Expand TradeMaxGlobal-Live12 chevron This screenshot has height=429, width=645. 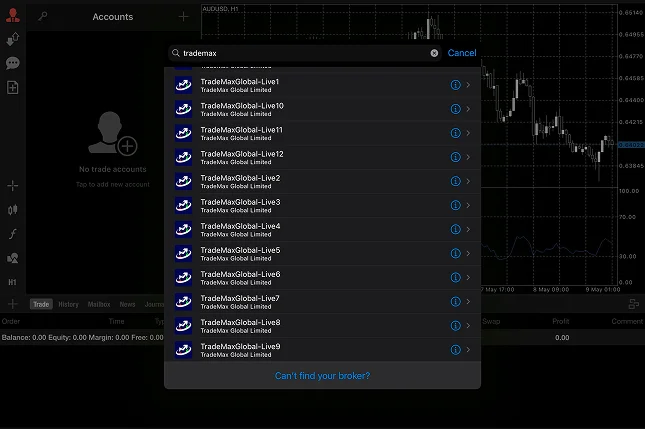tap(468, 157)
